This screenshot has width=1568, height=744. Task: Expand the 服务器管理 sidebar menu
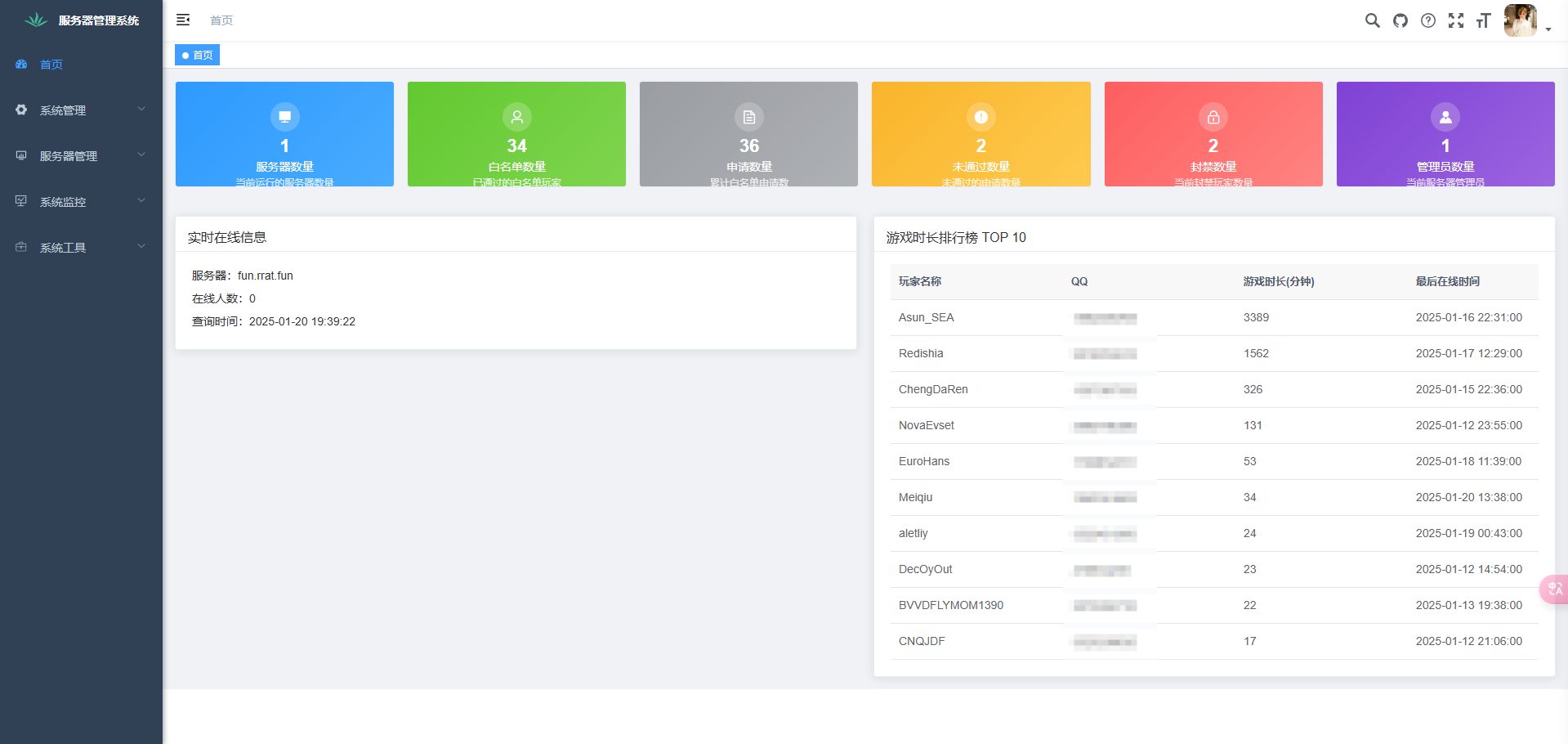[x=81, y=155]
